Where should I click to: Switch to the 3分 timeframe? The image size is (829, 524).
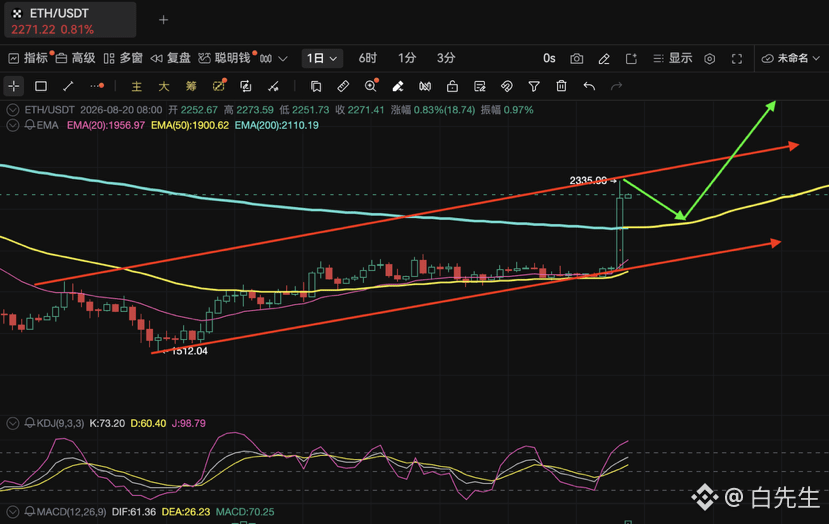click(446, 58)
